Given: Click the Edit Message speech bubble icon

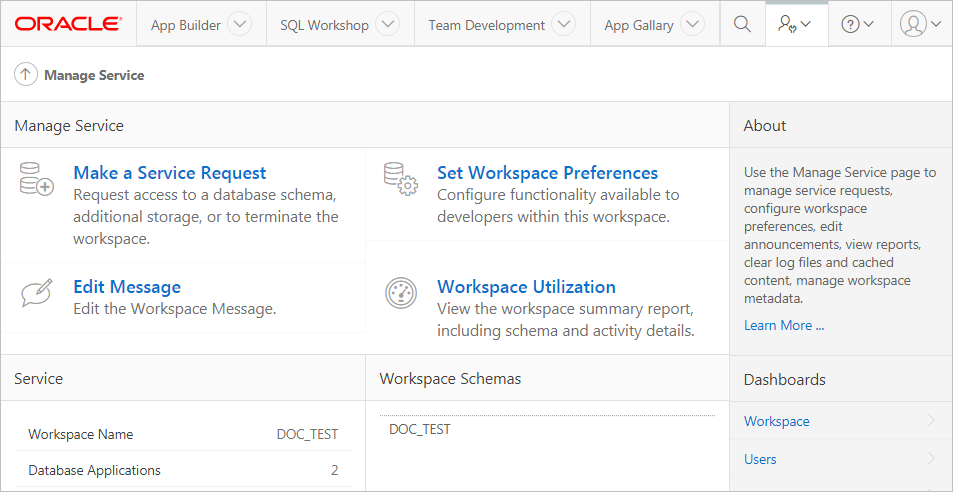Looking at the screenshot, I should pos(37,293).
